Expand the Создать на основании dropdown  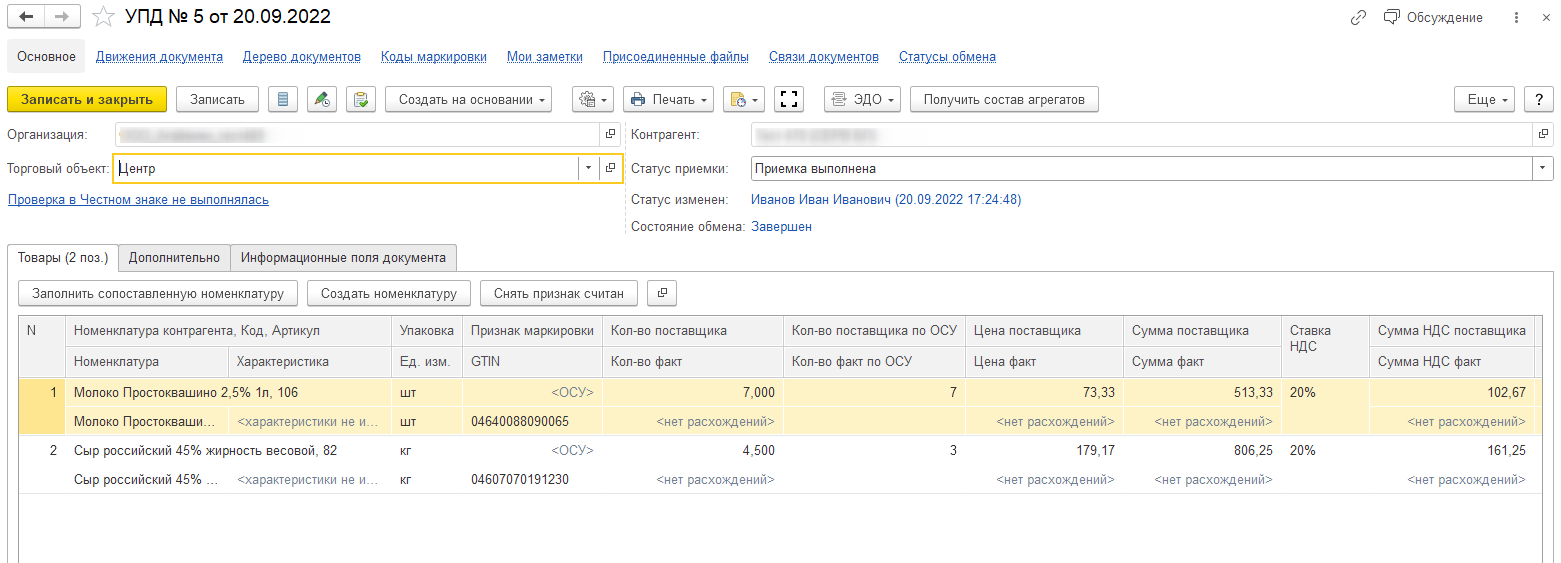click(x=468, y=99)
